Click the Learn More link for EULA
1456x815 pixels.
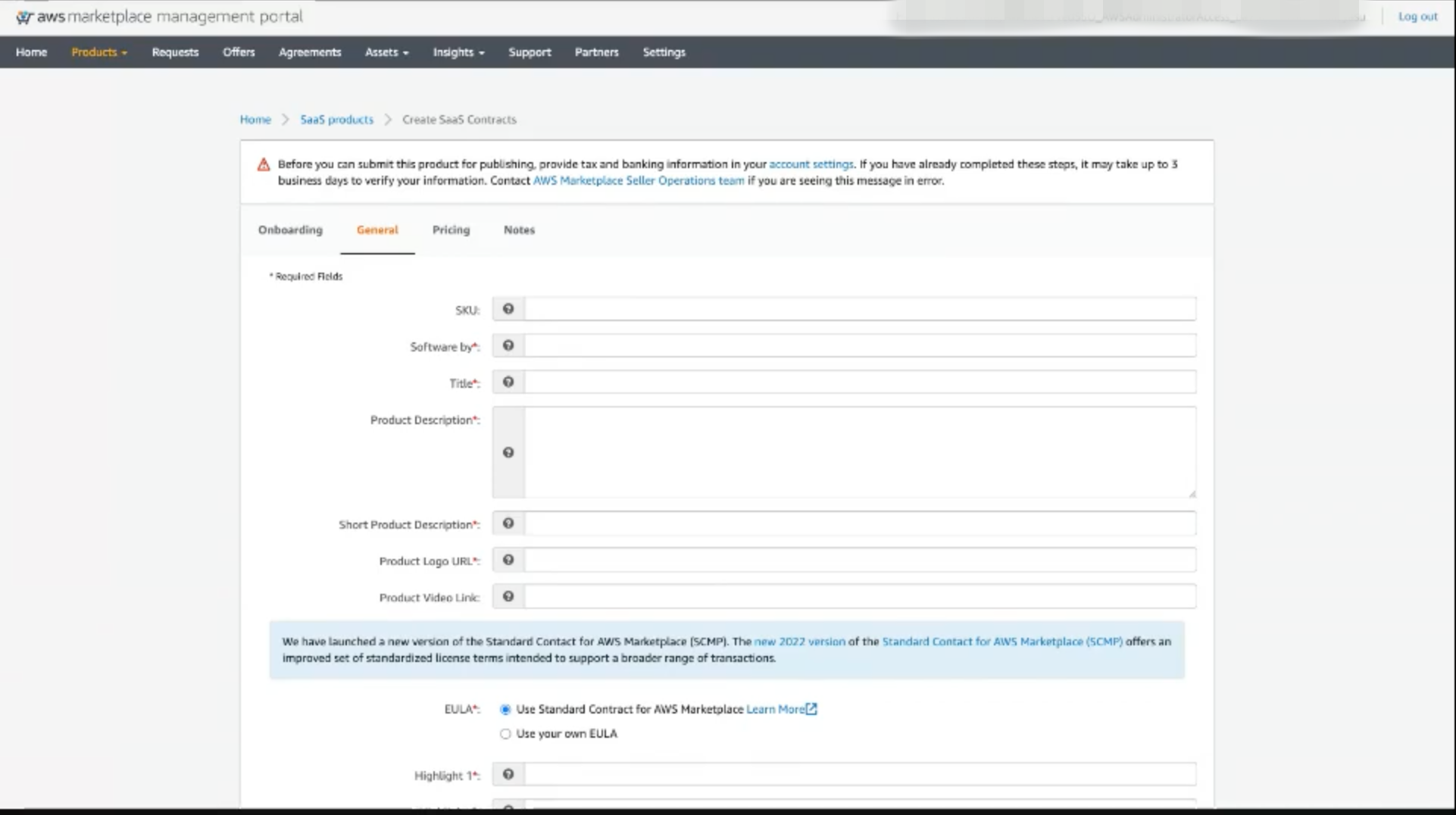click(775, 710)
